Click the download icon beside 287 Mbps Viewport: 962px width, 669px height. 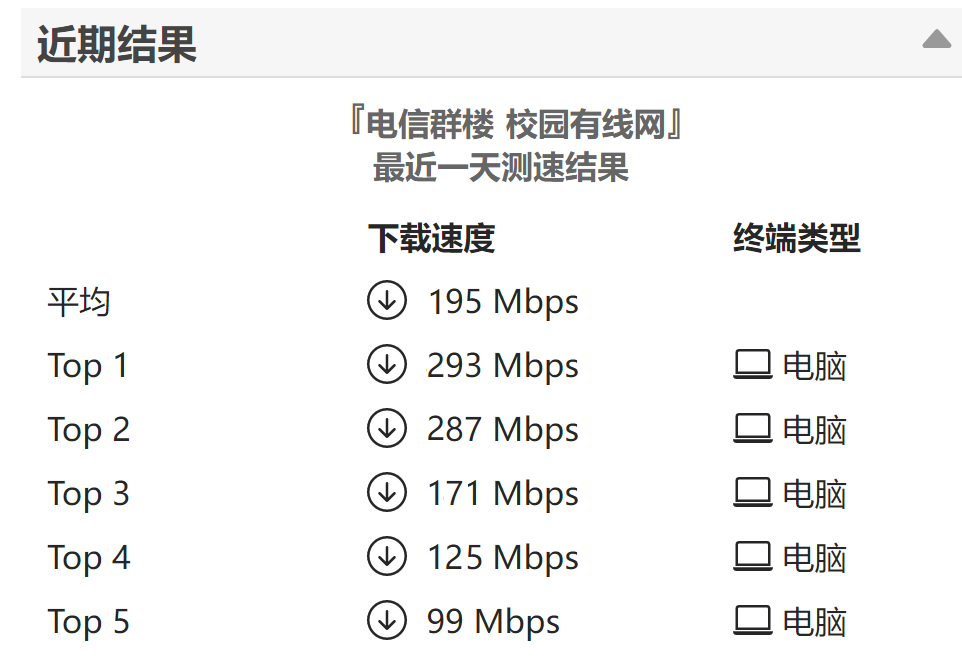tap(387, 428)
